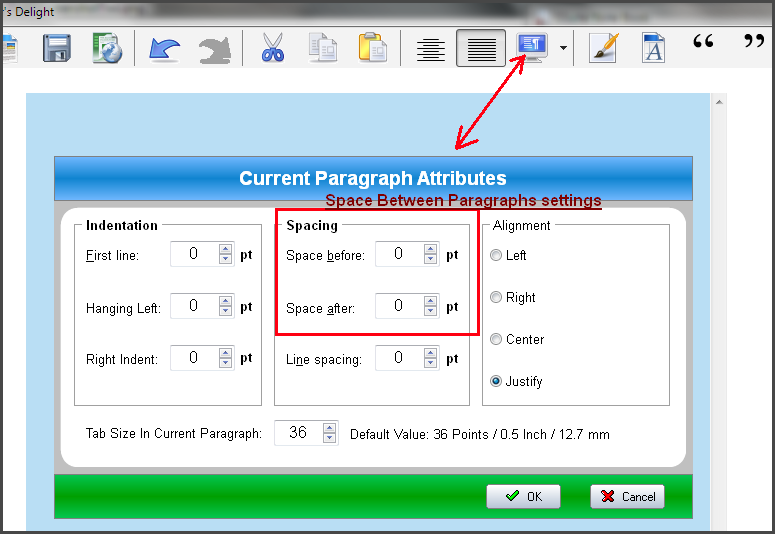The width and height of the screenshot is (775, 534).
Task: Increase Tab Size In Current Paragraph
Action: (x=330, y=428)
